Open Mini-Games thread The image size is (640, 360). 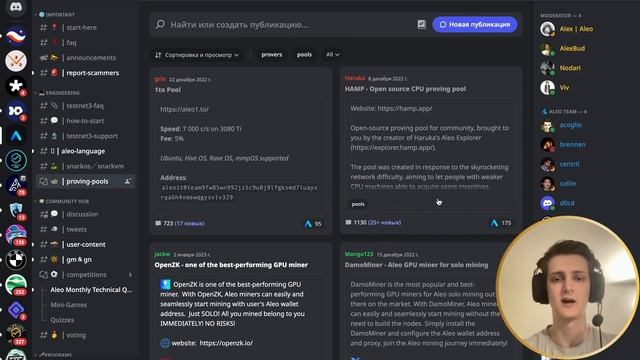[69, 305]
